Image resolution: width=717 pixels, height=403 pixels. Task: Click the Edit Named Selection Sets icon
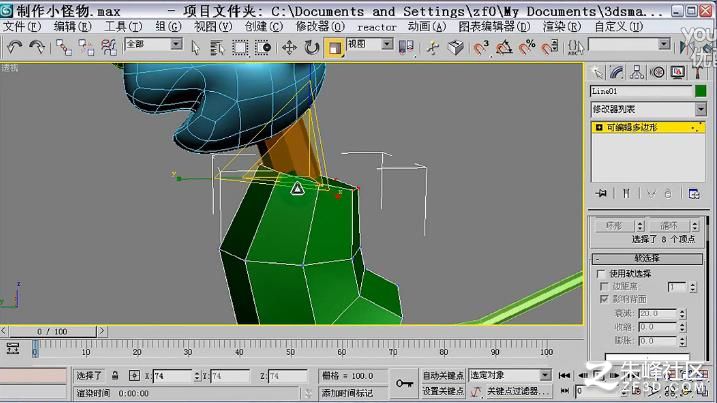[575, 48]
